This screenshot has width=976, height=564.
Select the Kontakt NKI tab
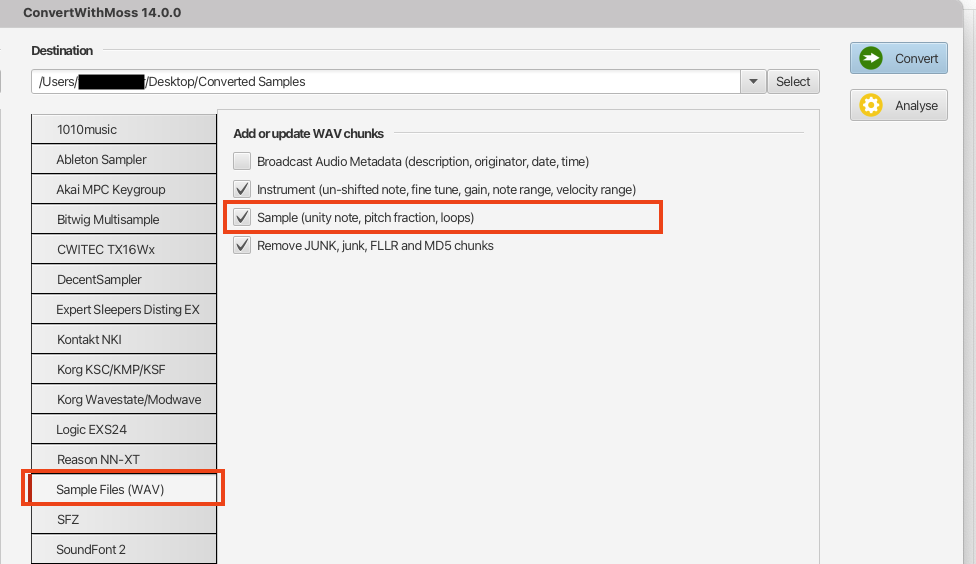[x=124, y=339]
